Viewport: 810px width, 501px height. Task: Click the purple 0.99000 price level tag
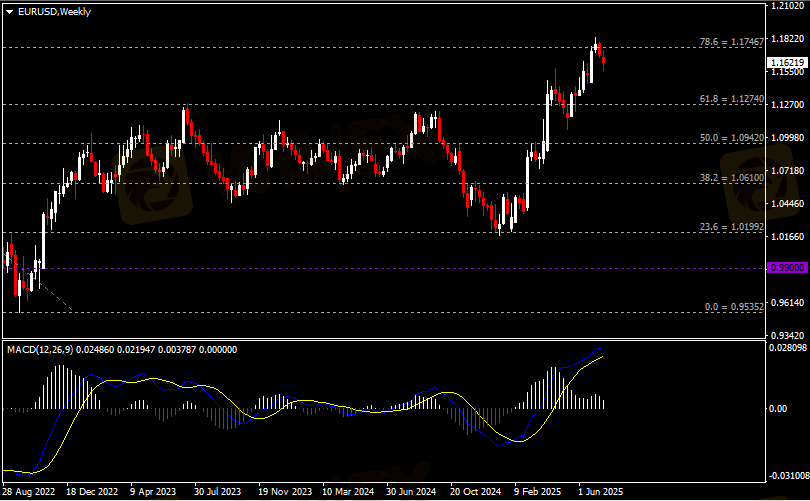(x=787, y=268)
